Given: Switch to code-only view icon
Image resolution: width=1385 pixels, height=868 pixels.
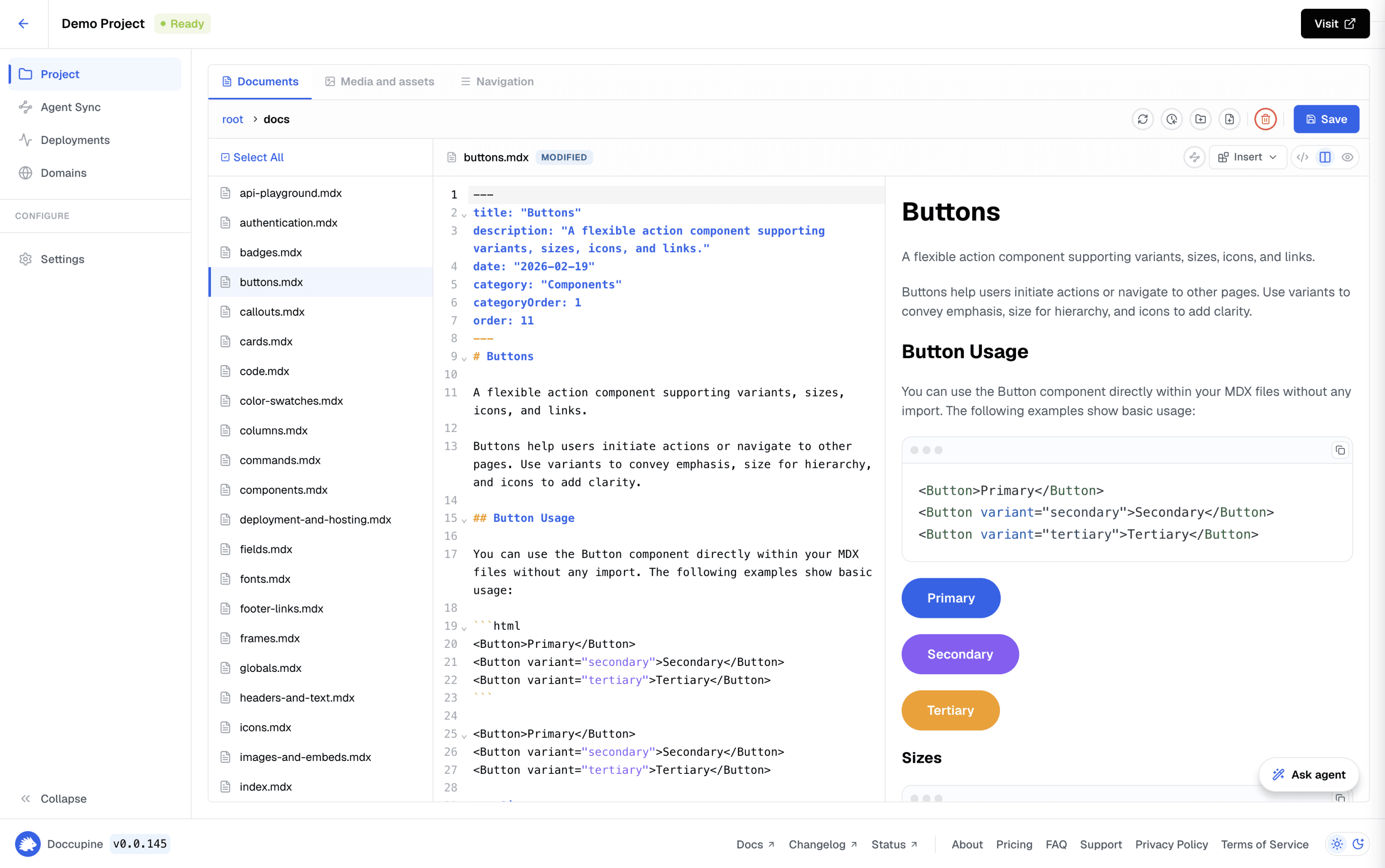Looking at the screenshot, I should 1303,157.
